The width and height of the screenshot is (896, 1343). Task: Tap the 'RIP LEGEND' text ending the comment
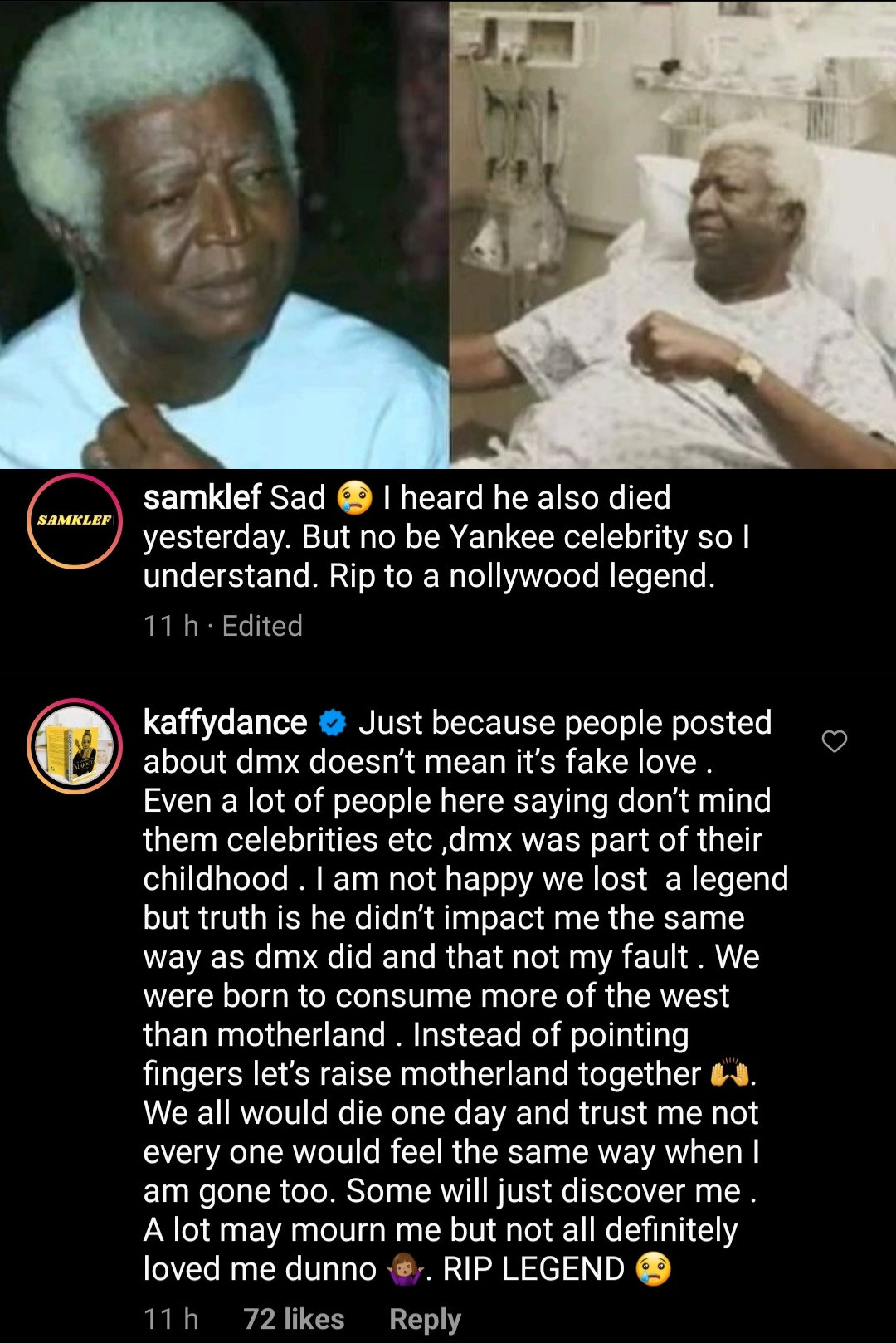click(533, 1269)
